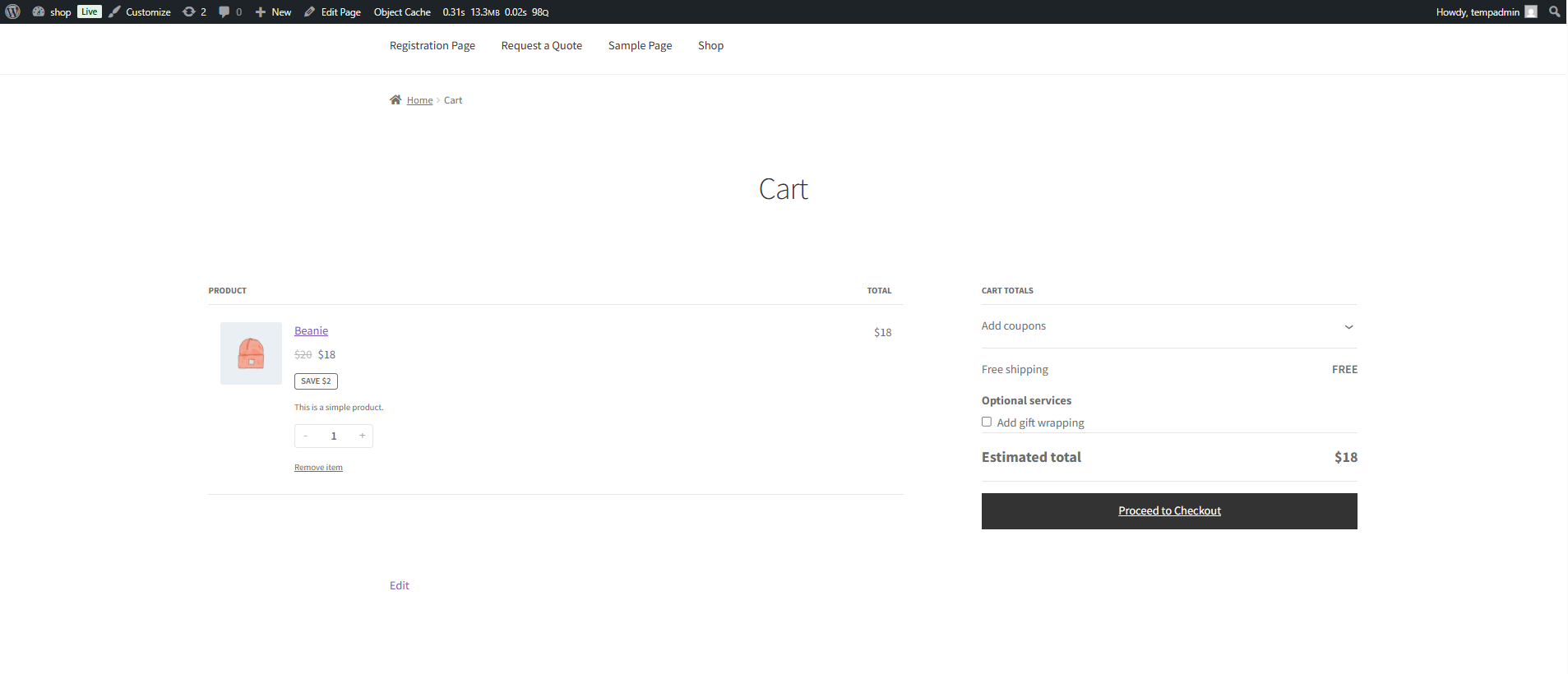Click the PRODUCT column header
The width and height of the screenshot is (1568, 674).
tap(228, 291)
